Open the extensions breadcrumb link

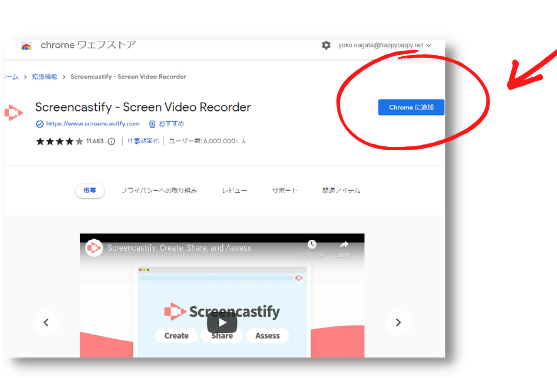click(x=44, y=77)
